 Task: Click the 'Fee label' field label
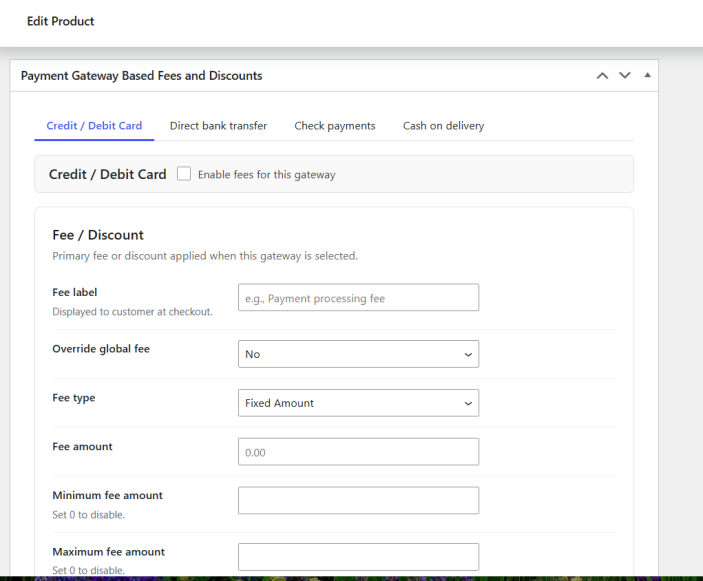[74, 292]
